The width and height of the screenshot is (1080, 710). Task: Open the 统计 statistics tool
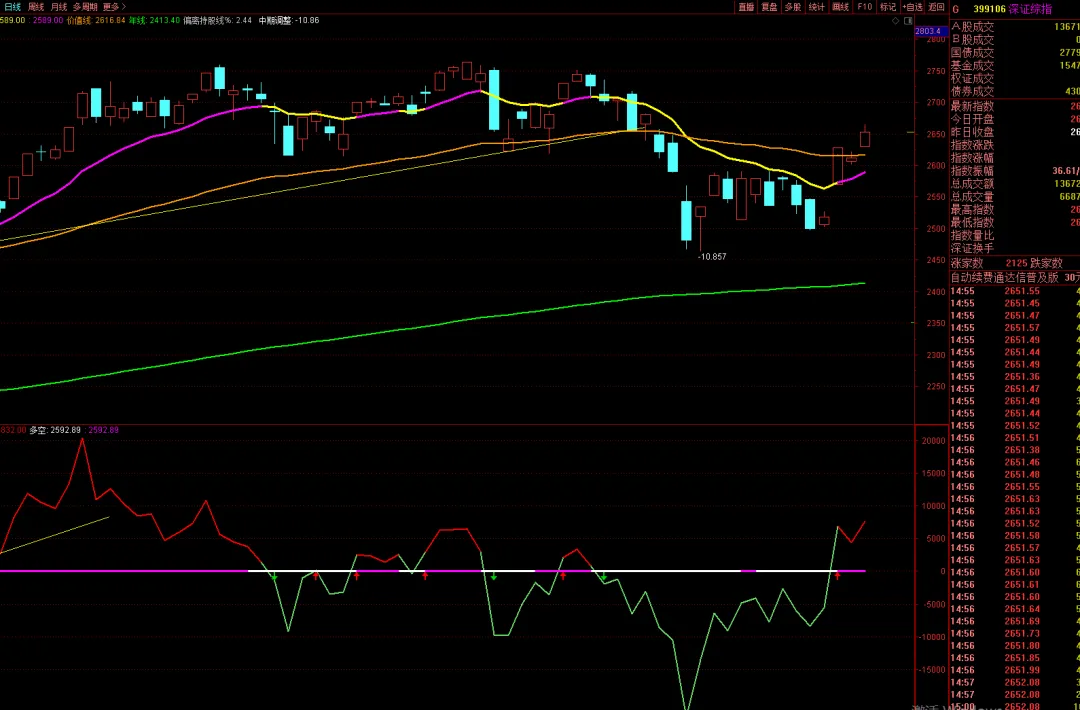[x=817, y=7]
